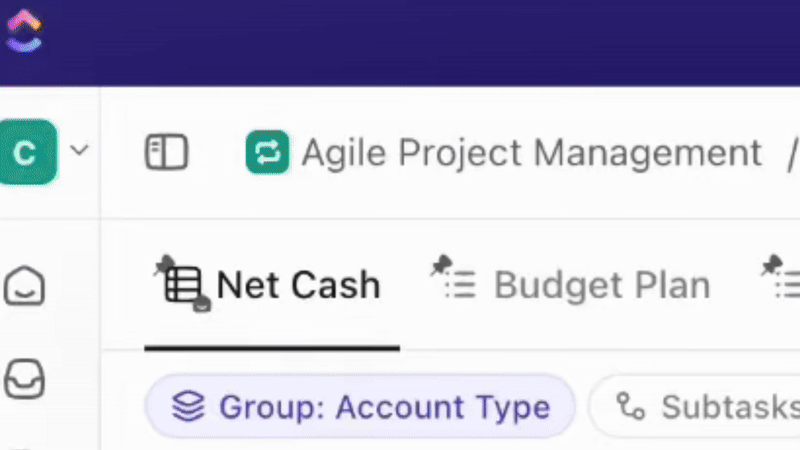Open the Inbox tray icon in the sidebar
This screenshot has height=450, width=800.
tap(24, 379)
